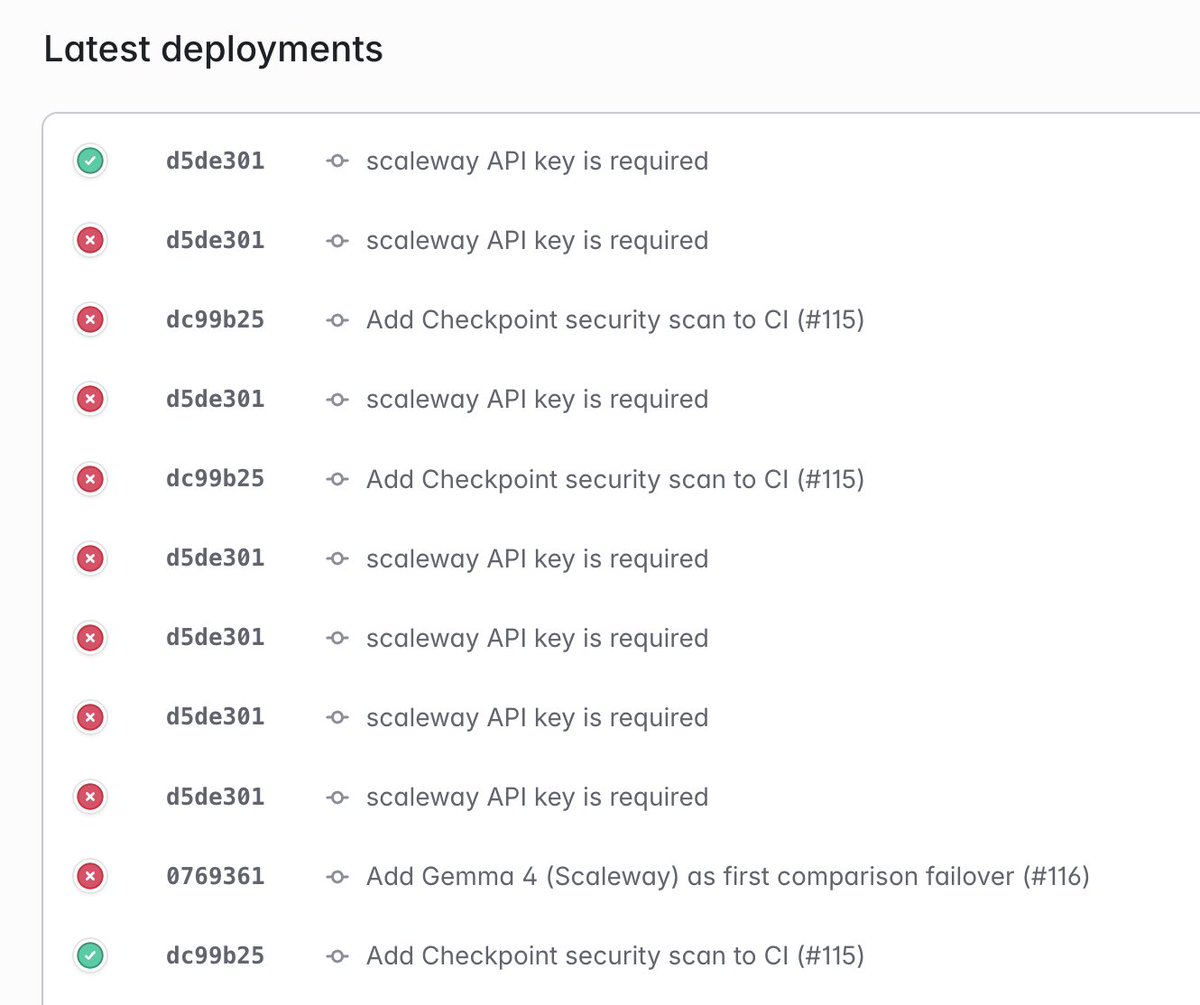Click the red failed icon for 0769361
The width and height of the screenshot is (1200, 1005).
pos(90,877)
